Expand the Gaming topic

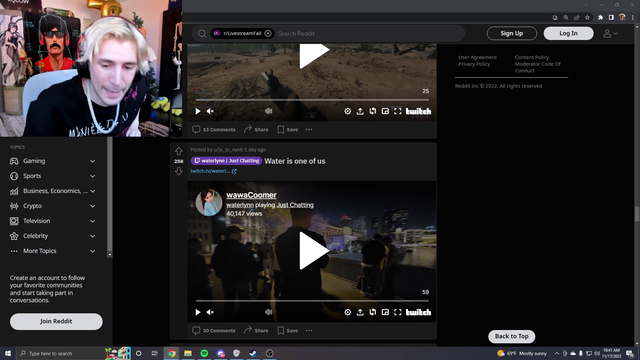tap(53, 161)
